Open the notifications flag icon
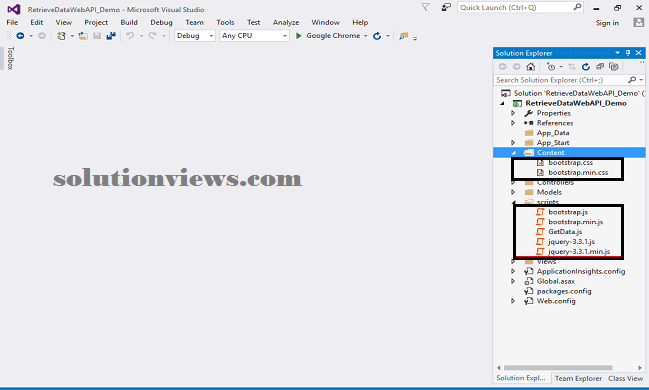This screenshot has height=390, width=649. 425,7
